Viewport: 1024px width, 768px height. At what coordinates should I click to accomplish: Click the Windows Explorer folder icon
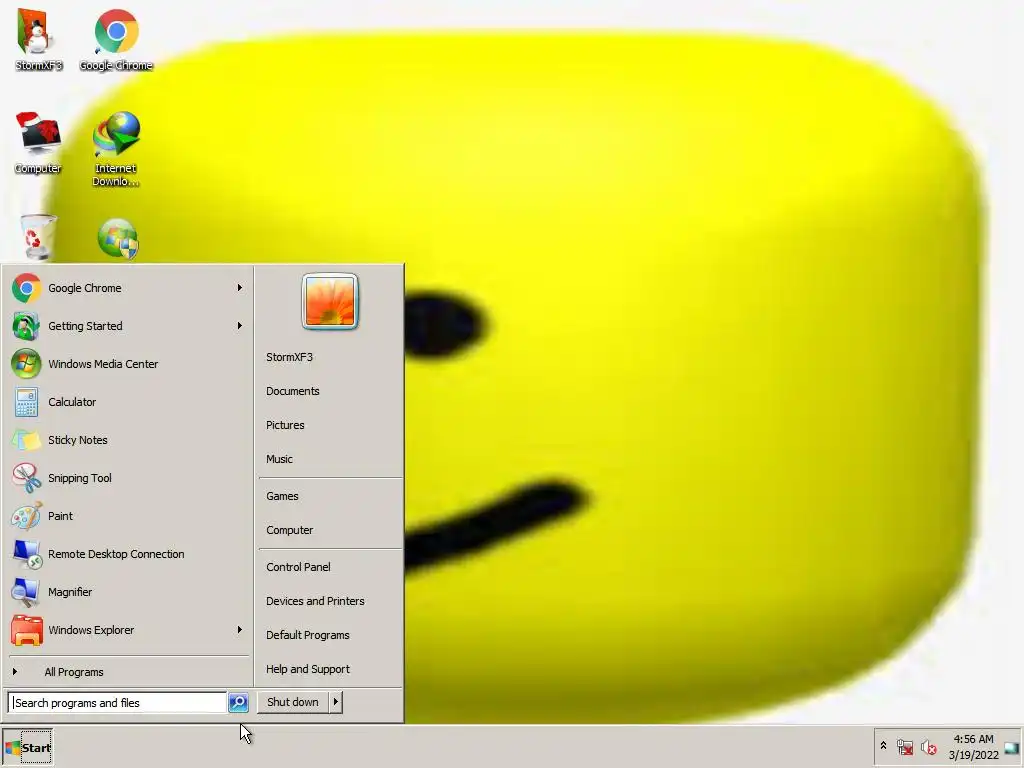coord(26,630)
